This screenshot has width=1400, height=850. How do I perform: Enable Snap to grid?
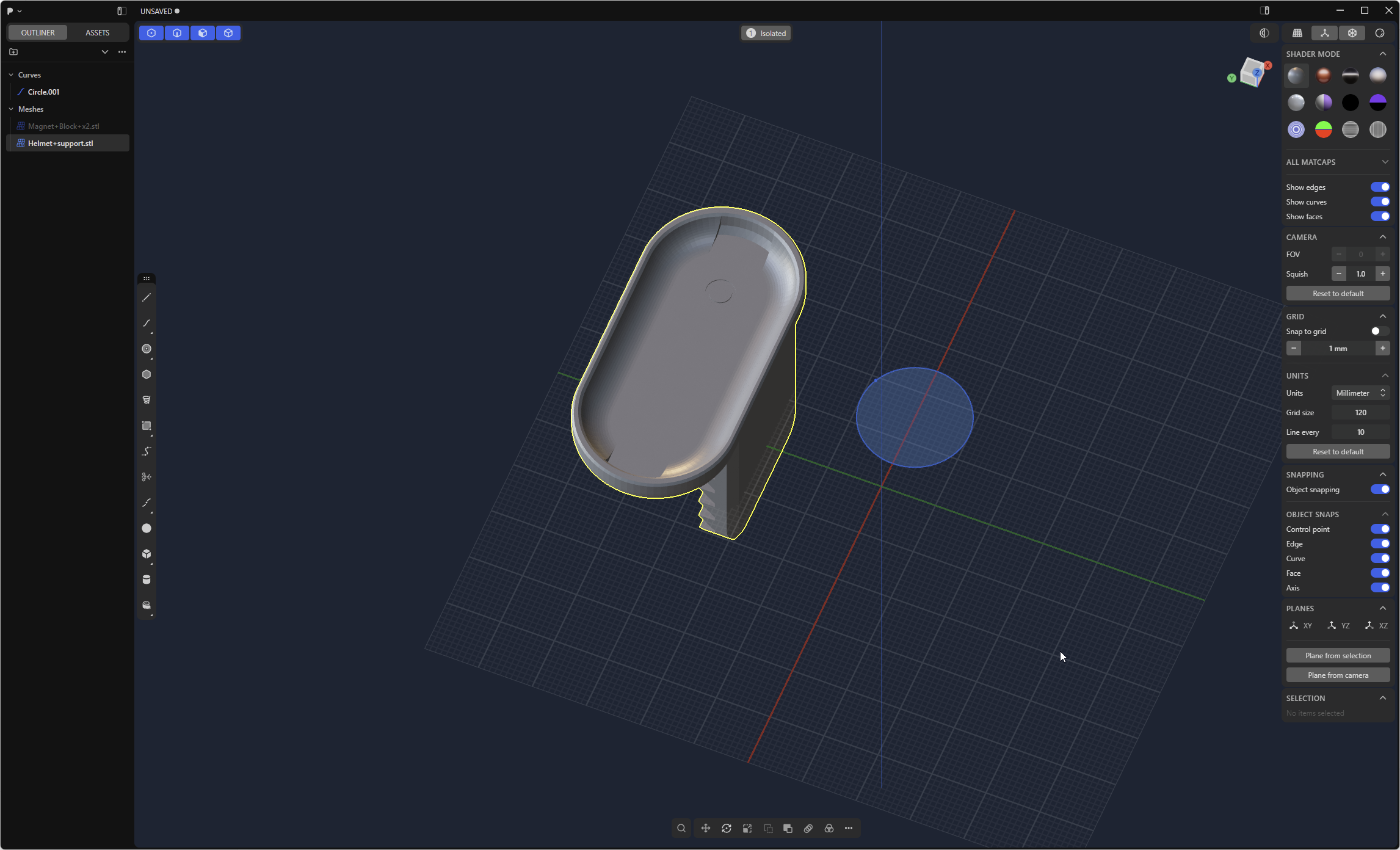[1380, 332]
